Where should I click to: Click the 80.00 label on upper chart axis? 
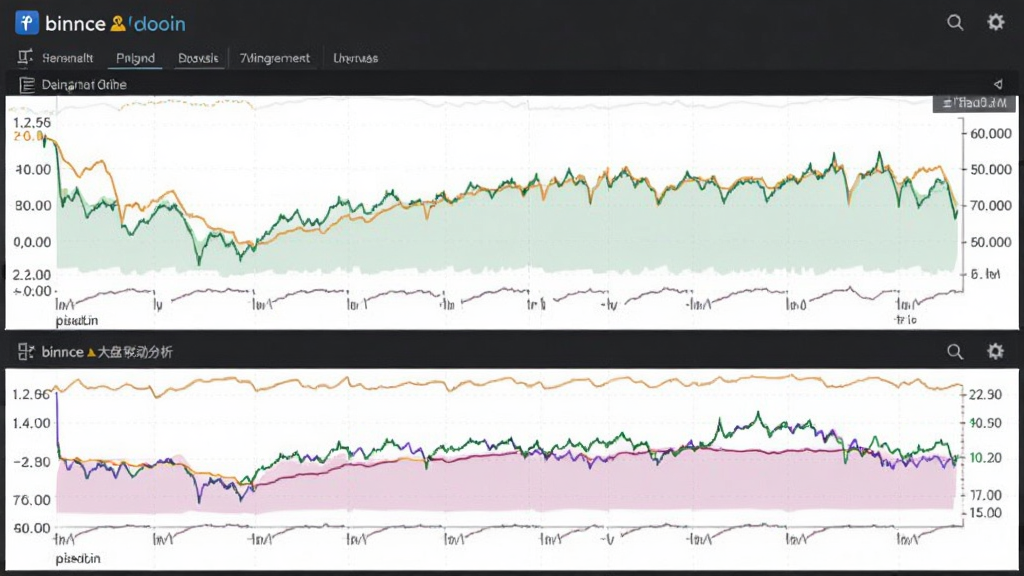pyautogui.click(x=32, y=206)
